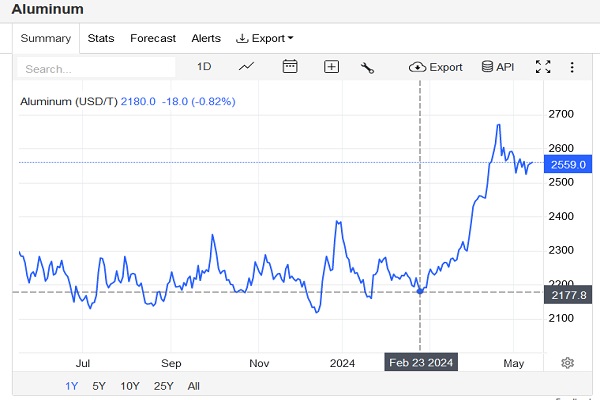Select the 5Y time range
Image resolution: width=600 pixels, height=400 pixels.
99,386
